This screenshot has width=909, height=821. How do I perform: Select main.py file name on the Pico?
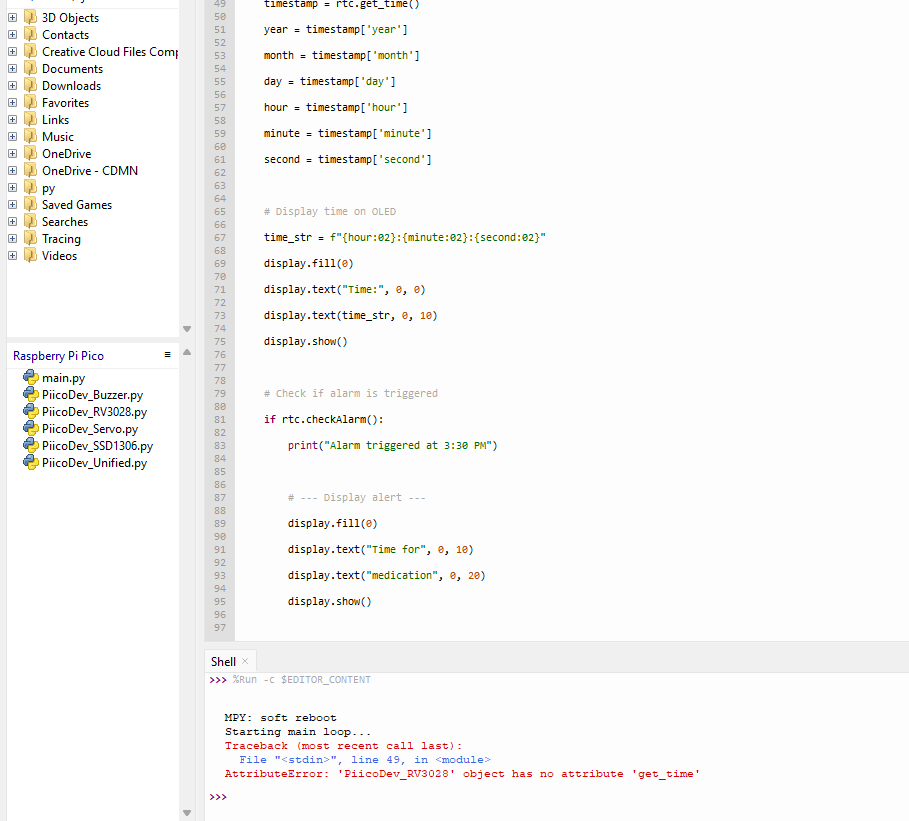pyautogui.click(x=64, y=378)
